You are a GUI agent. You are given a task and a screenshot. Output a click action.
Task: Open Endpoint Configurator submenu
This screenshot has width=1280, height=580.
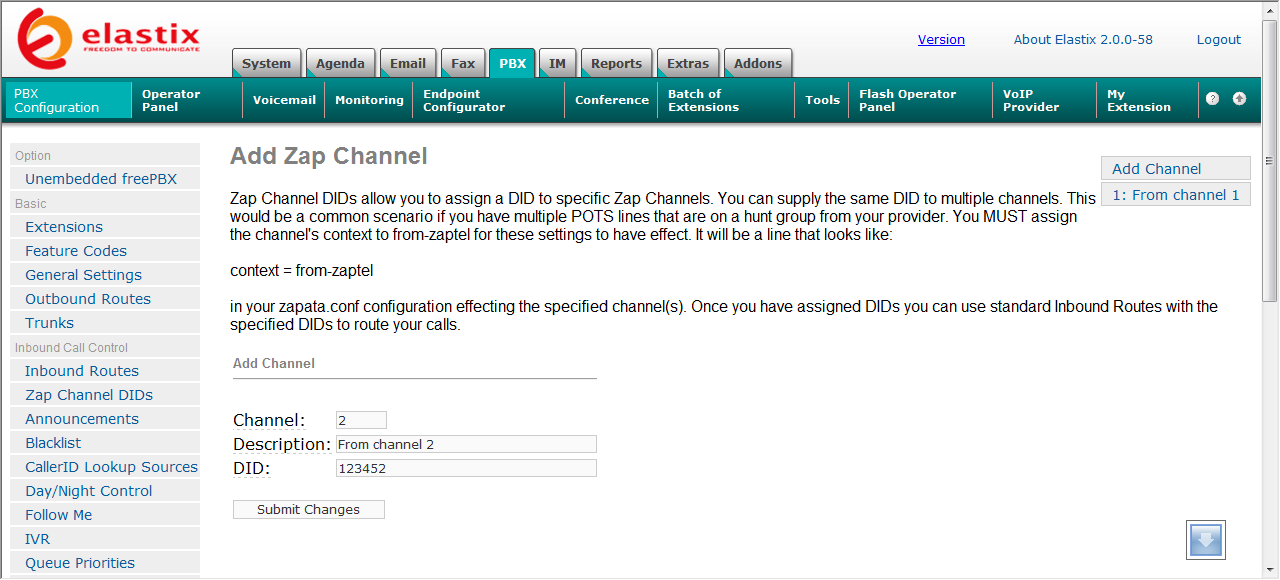pos(489,100)
